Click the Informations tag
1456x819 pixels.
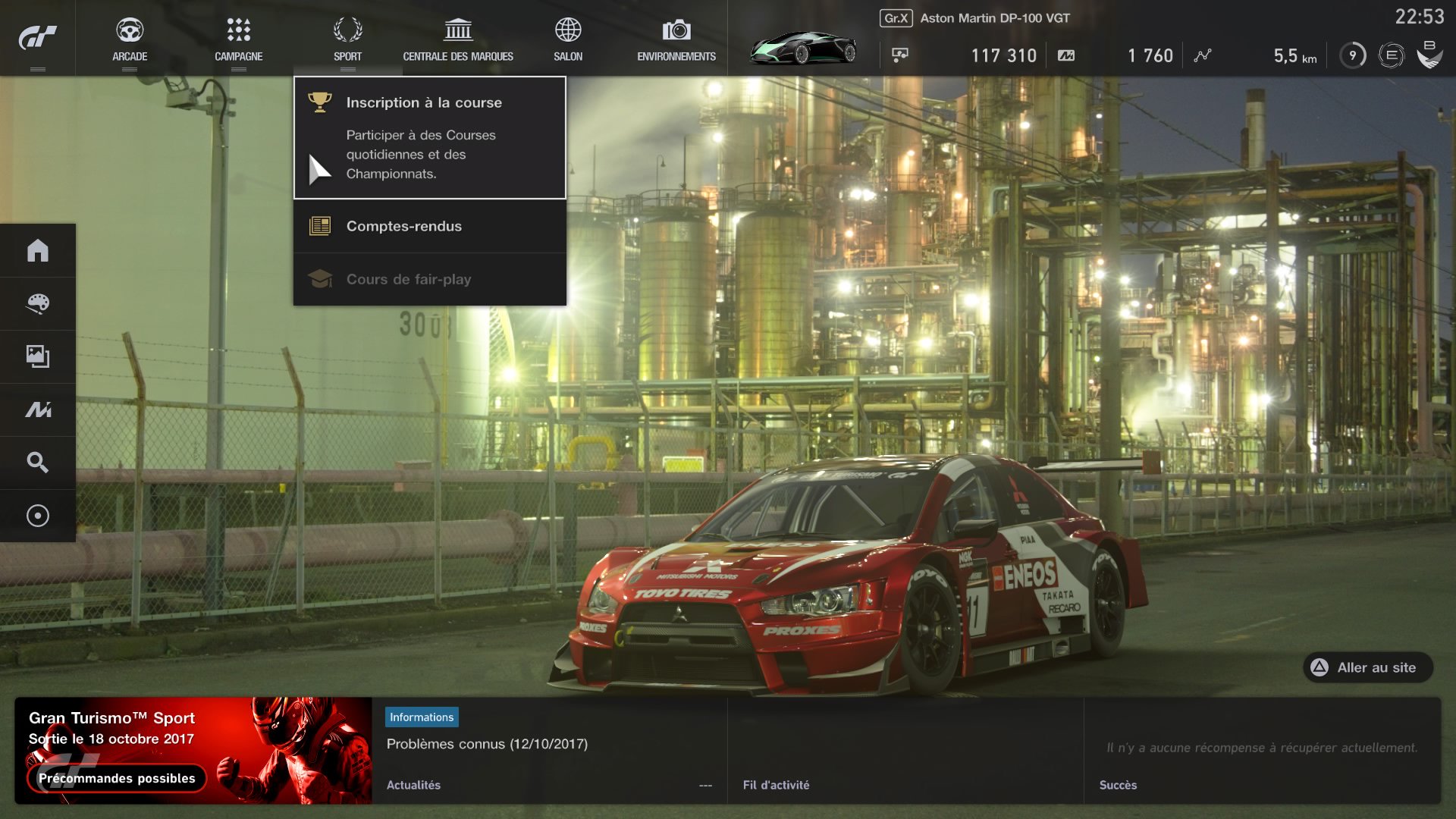tap(422, 717)
